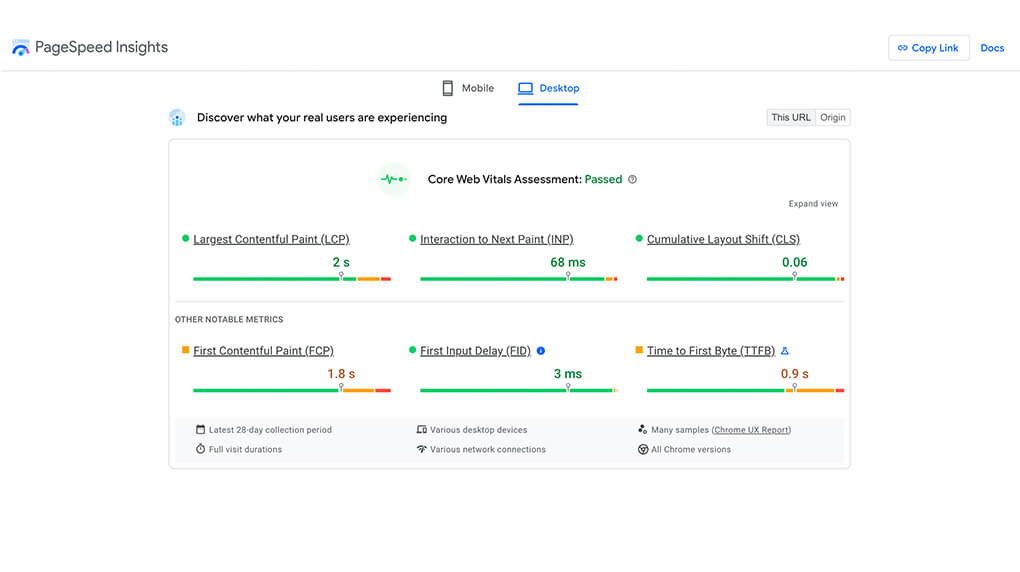1020x572 pixels.
Task: Open the Docs link
Action: click(991, 48)
